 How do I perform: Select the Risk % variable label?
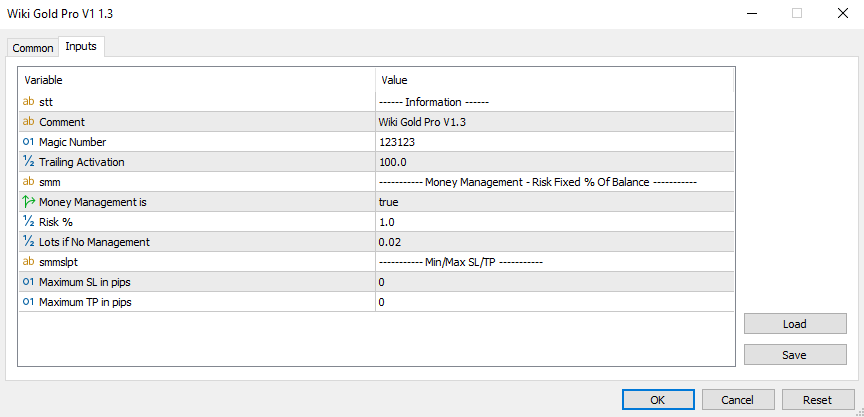56,222
